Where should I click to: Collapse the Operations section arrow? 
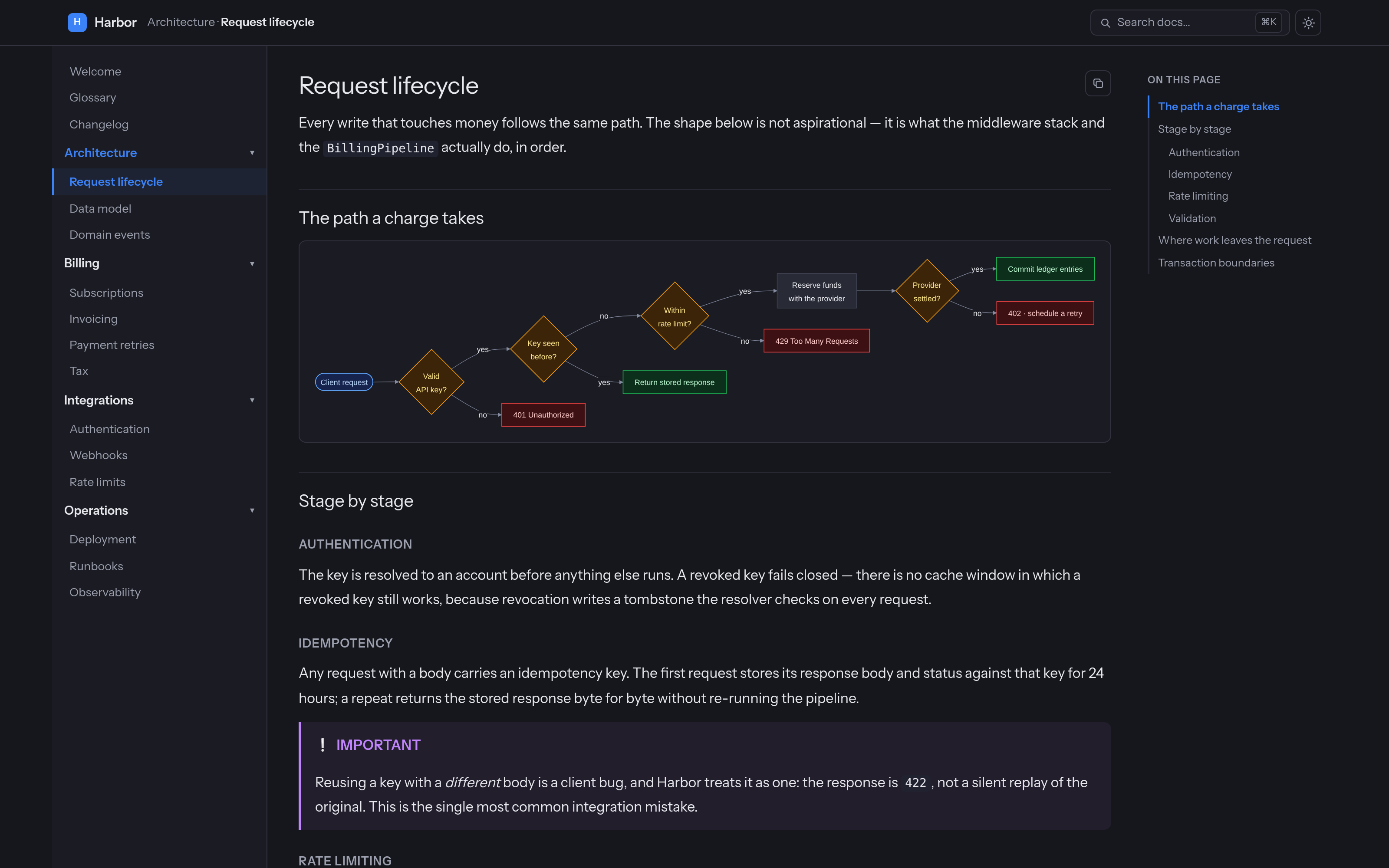coord(252,510)
